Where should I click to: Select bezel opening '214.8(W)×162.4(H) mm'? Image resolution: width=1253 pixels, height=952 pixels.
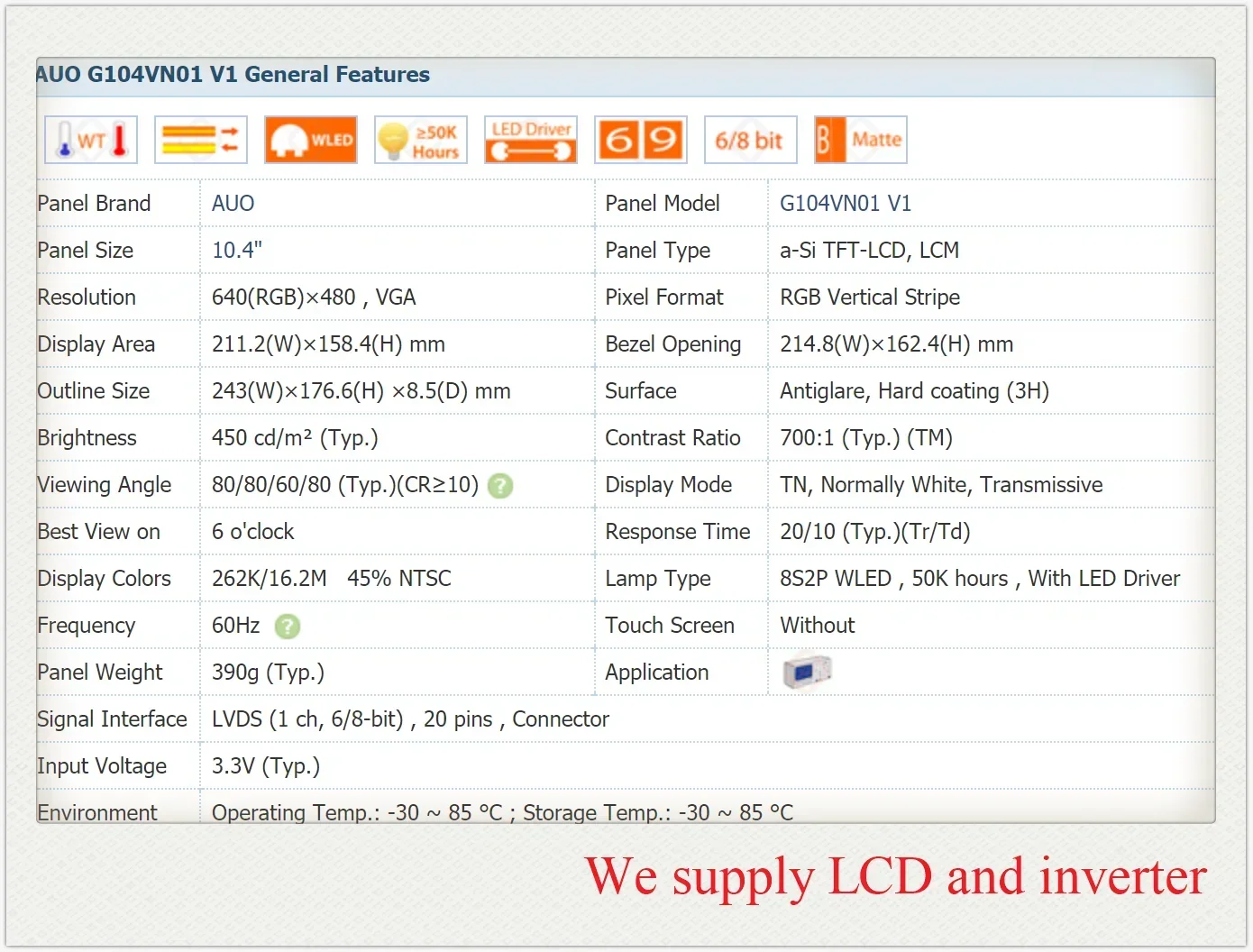point(897,344)
